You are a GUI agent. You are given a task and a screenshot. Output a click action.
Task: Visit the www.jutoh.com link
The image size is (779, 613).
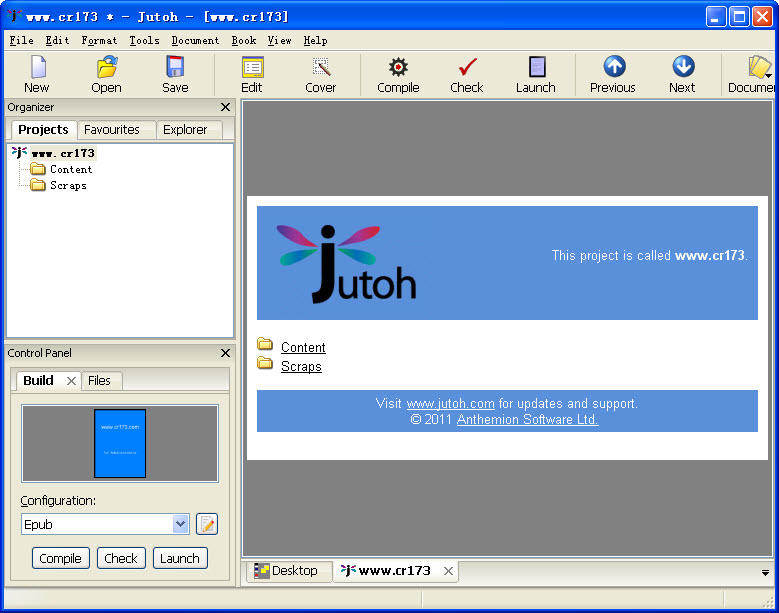click(x=451, y=403)
